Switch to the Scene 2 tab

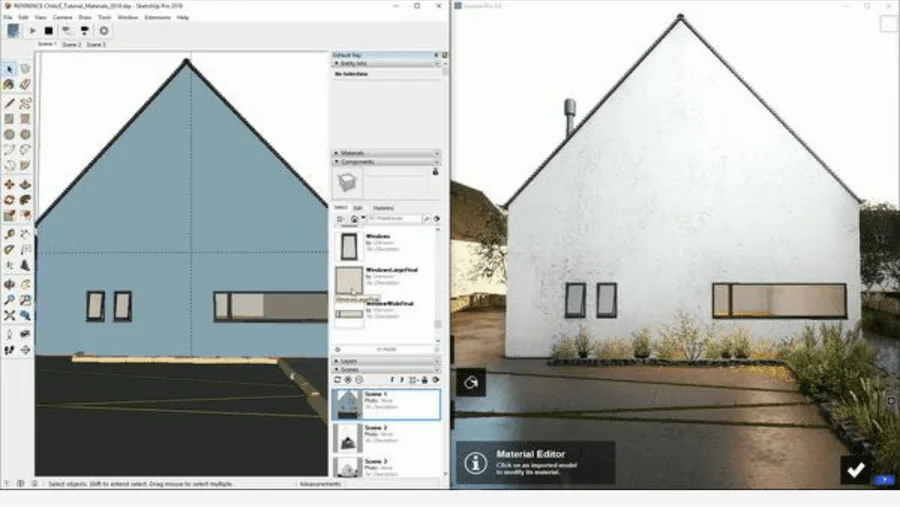[x=71, y=45]
